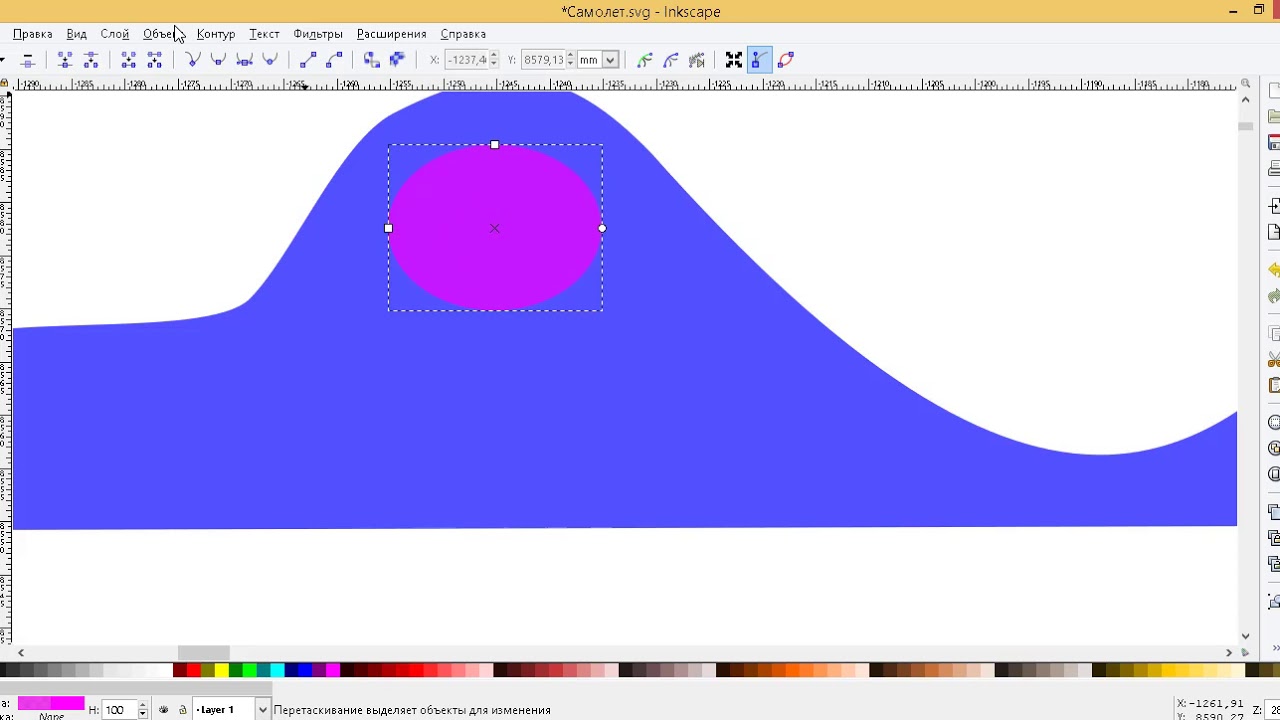Open the Фильтры menu
1280x720 pixels.
pos(318,34)
